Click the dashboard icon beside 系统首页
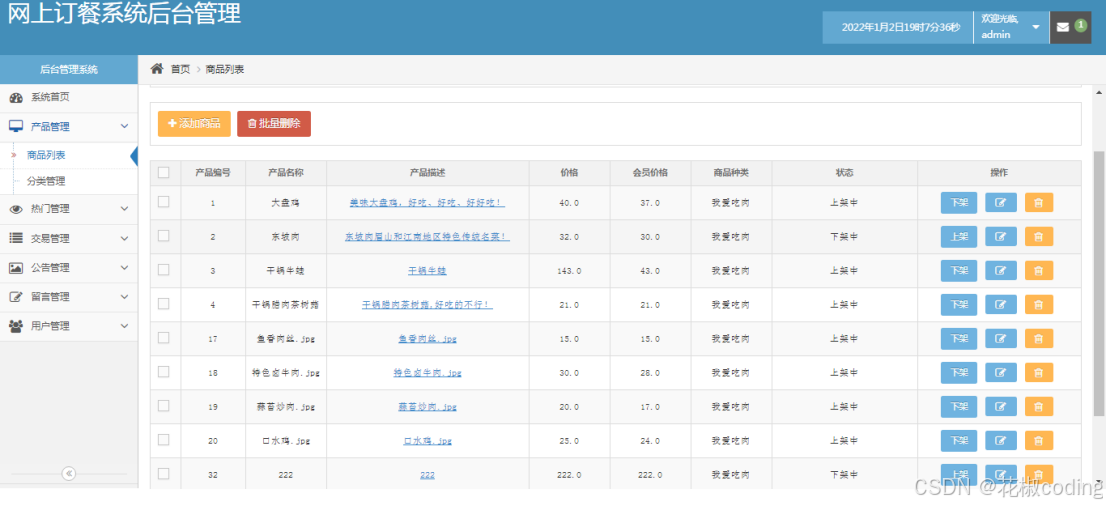Image resolution: width=1107 pixels, height=507 pixels. click(16, 97)
